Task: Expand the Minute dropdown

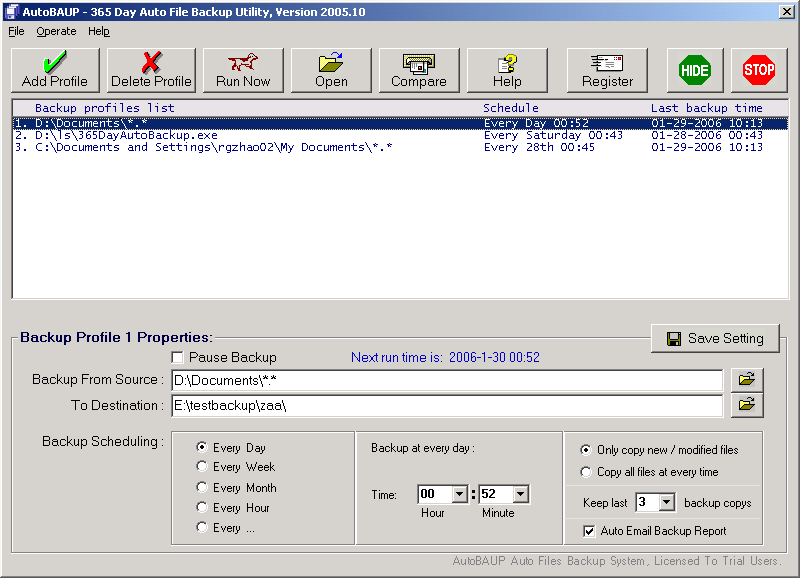Action: [520, 494]
